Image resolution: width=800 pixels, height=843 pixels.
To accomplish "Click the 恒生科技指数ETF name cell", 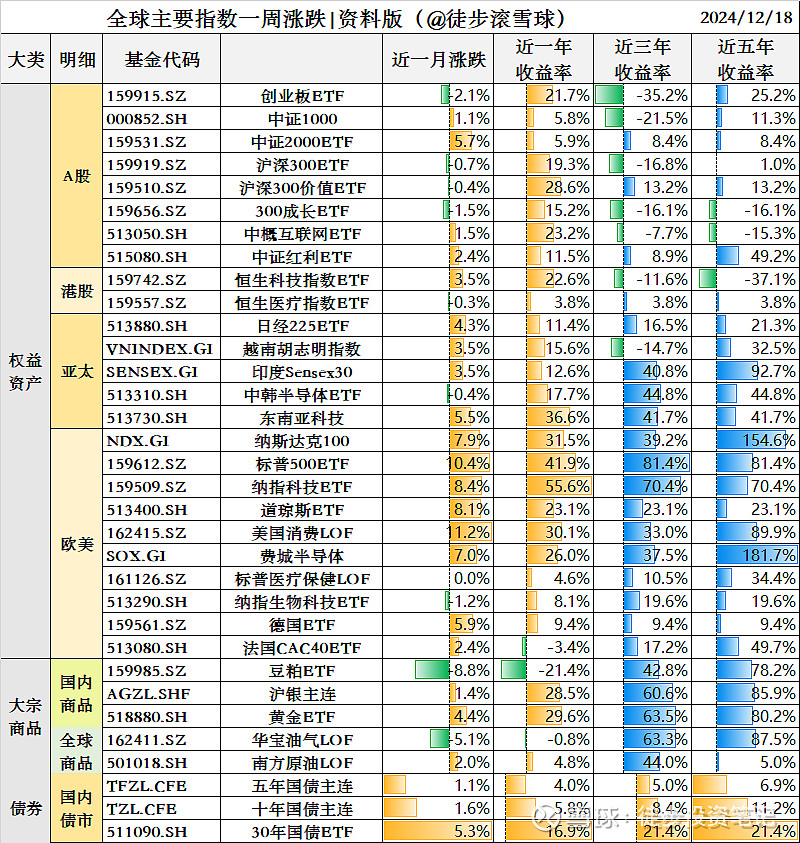I will tap(302, 280).
